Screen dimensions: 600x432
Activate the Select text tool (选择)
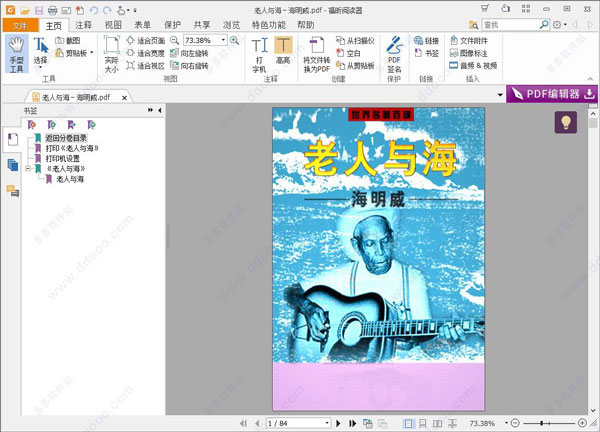[40, 53]
